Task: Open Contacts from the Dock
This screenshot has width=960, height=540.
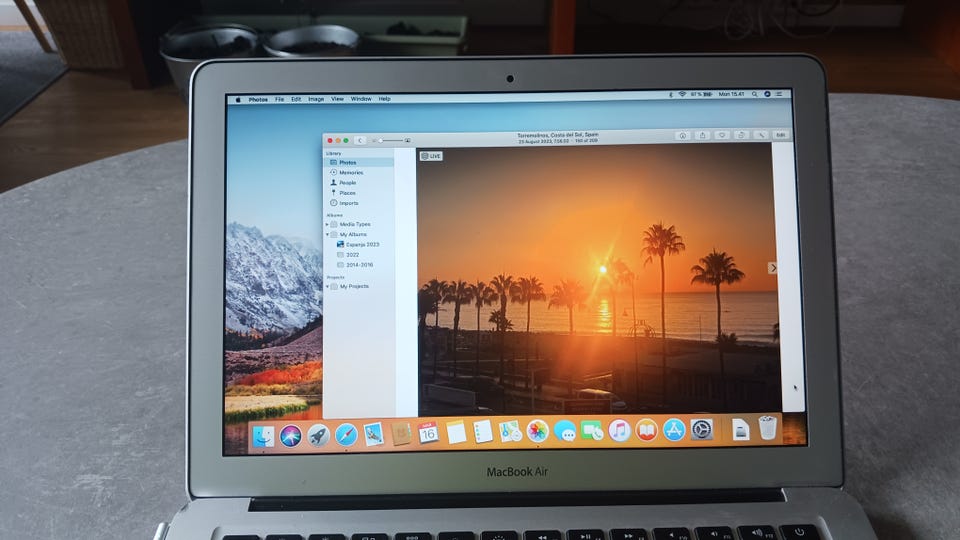Action: [x=401, y=434]
